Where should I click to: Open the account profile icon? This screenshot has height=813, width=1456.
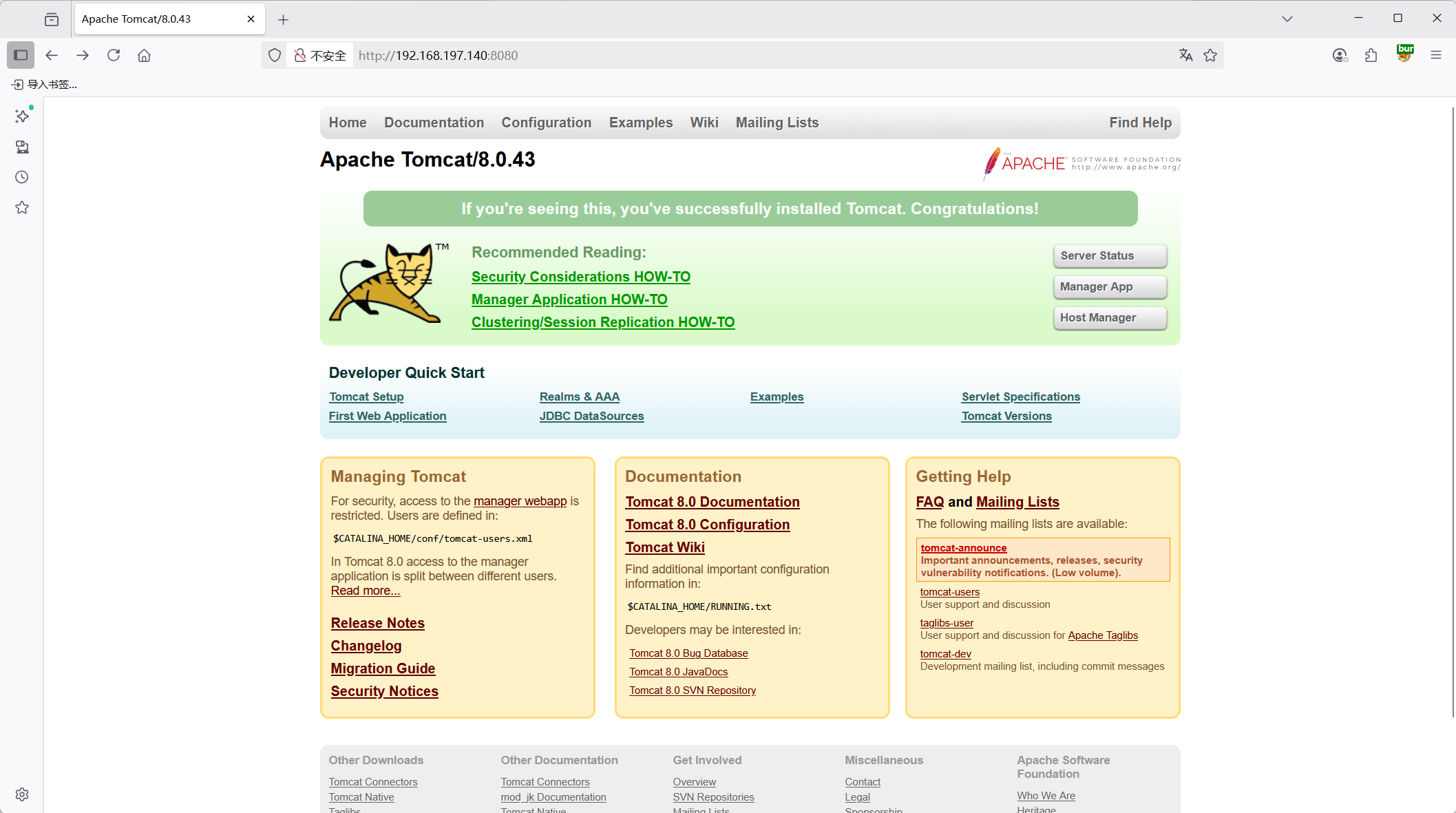[1340, 55]
